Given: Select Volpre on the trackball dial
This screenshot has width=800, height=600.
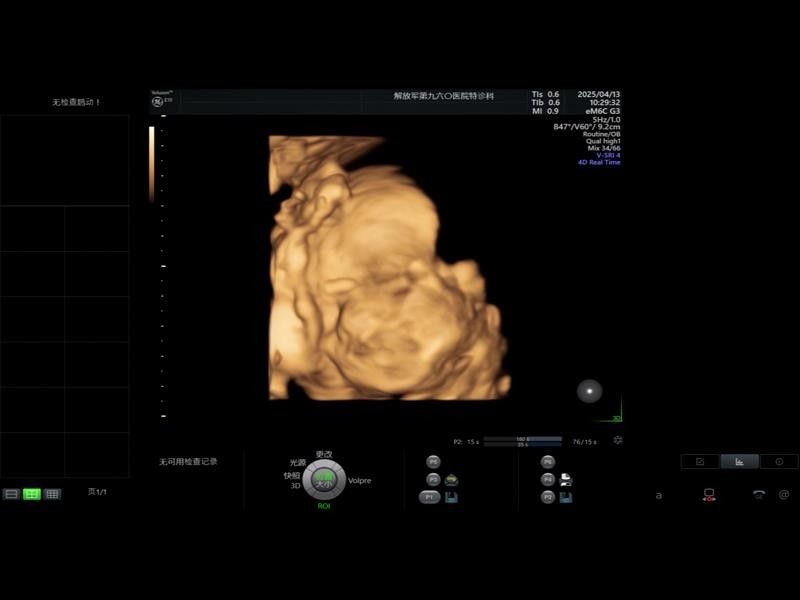Looking at the screenshot, I should tap(360, 481).
